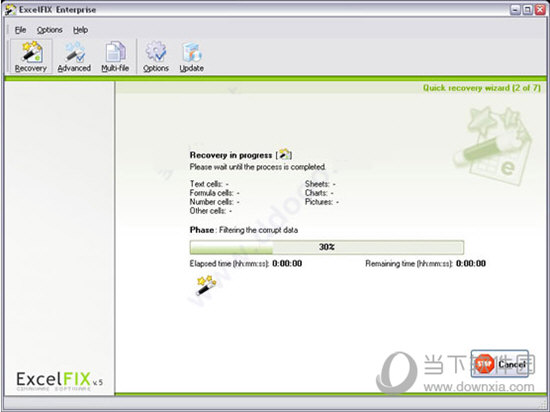Image resolution: width=550 pixels, height=412 pixels.
Task: Cancel the recovery with the stop button
Action: click(499, 364)
